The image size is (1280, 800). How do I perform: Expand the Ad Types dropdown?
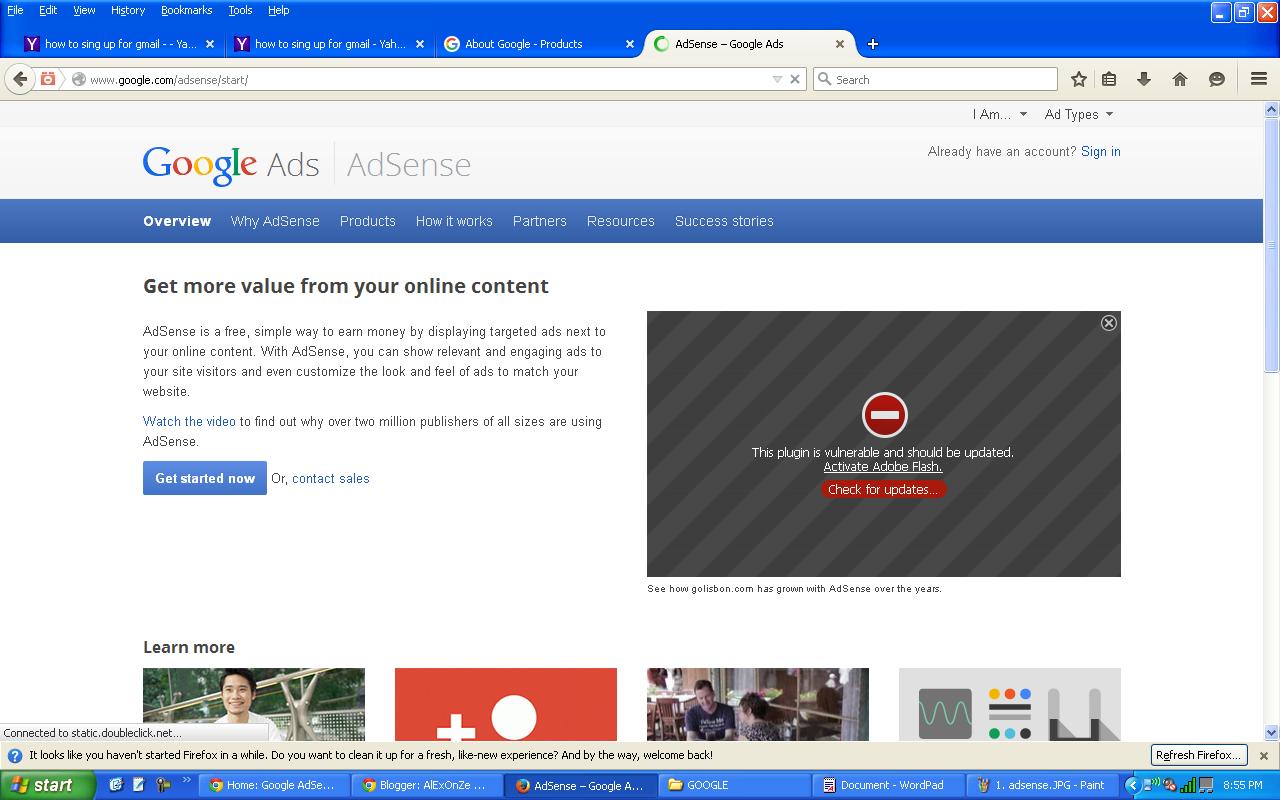pos(1079,114)
